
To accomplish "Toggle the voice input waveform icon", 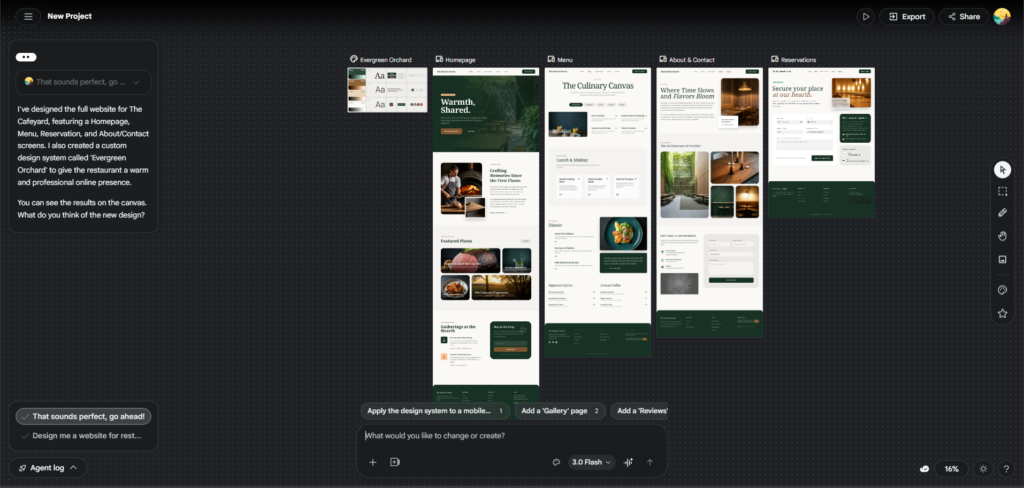I will click(x=628, y=462).
